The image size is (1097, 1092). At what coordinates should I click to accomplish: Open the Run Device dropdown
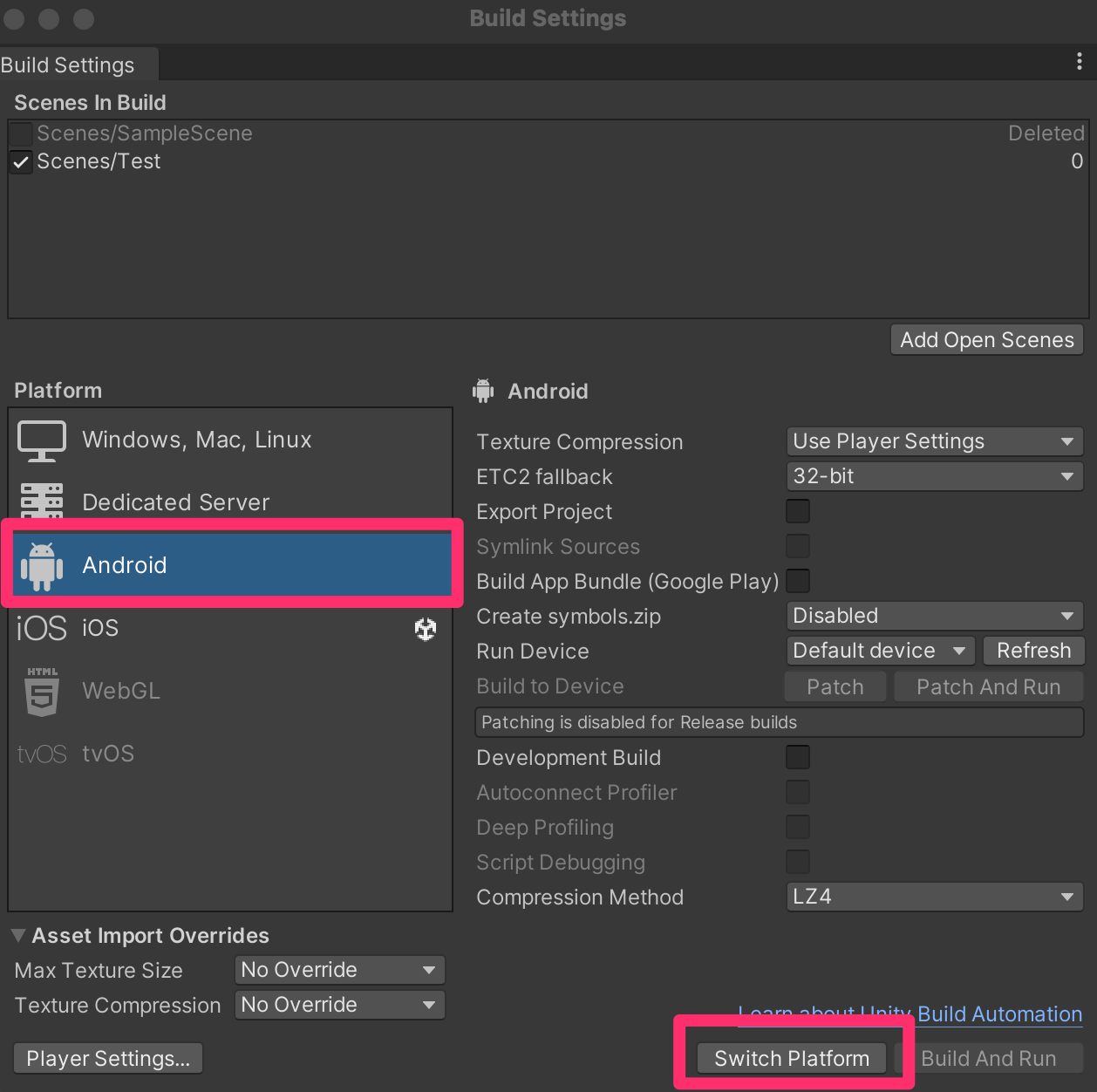[880, 651]
